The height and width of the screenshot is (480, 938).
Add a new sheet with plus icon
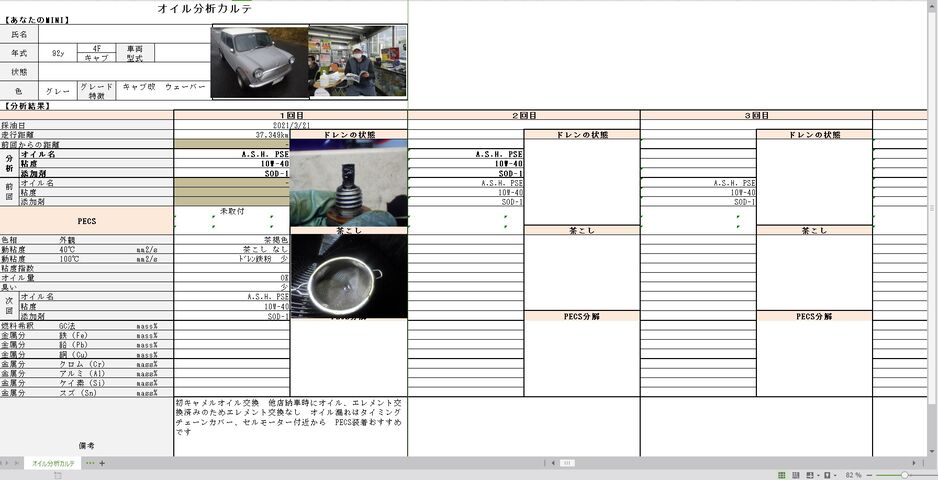point(102,463)
